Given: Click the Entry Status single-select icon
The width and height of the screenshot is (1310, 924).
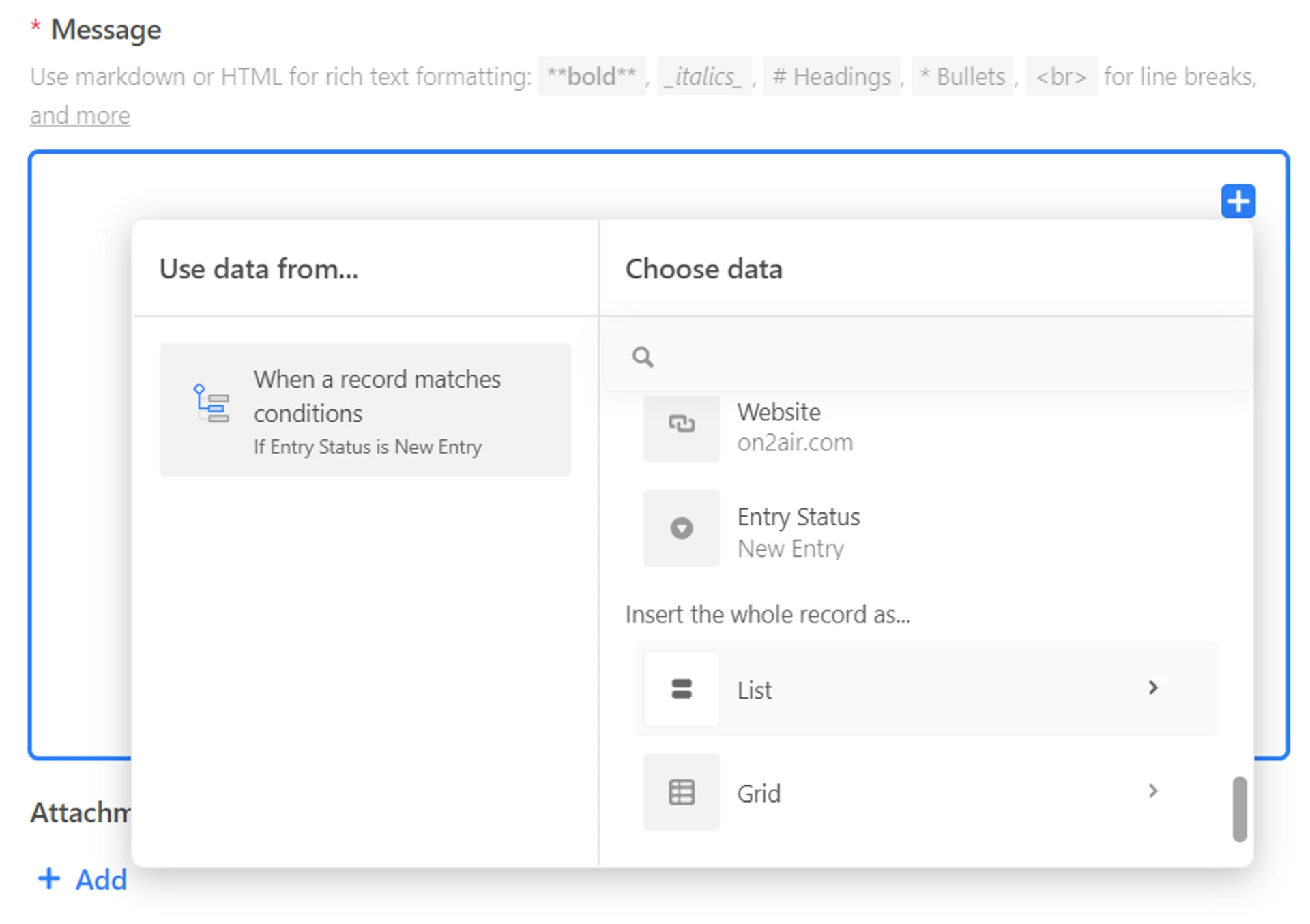Looking at the screenshot, I should click(681, 528).
